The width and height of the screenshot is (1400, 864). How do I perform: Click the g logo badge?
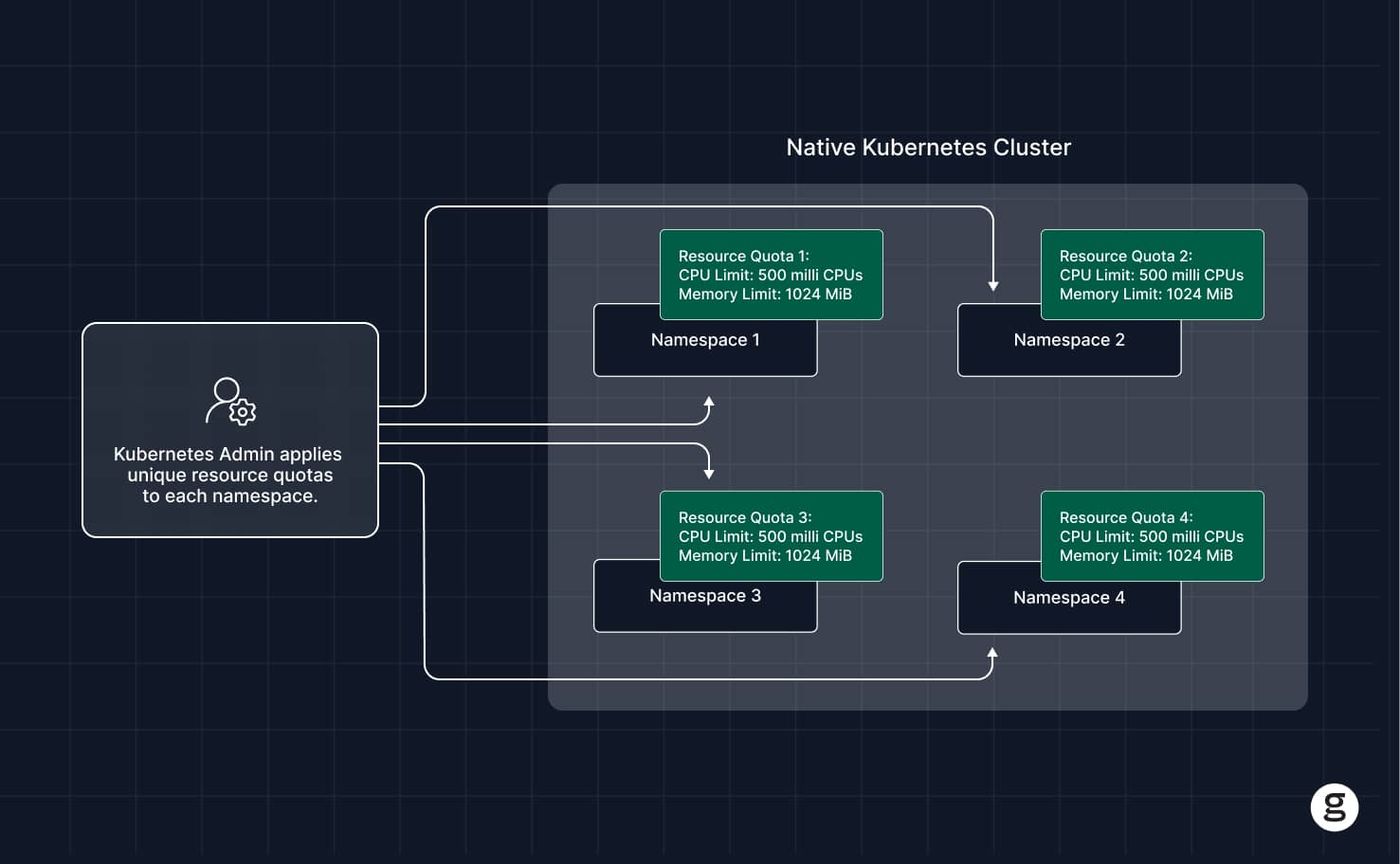(1334, 807)
